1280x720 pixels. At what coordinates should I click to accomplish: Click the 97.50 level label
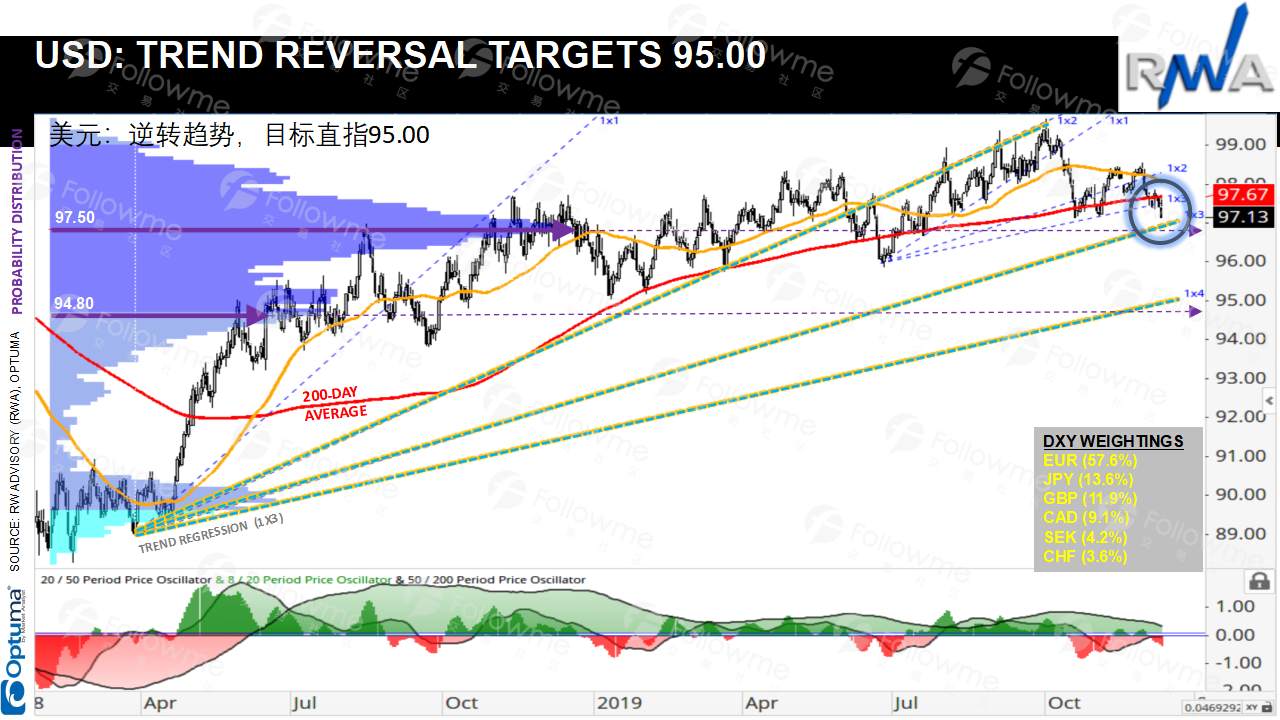(x=74, y=217)
